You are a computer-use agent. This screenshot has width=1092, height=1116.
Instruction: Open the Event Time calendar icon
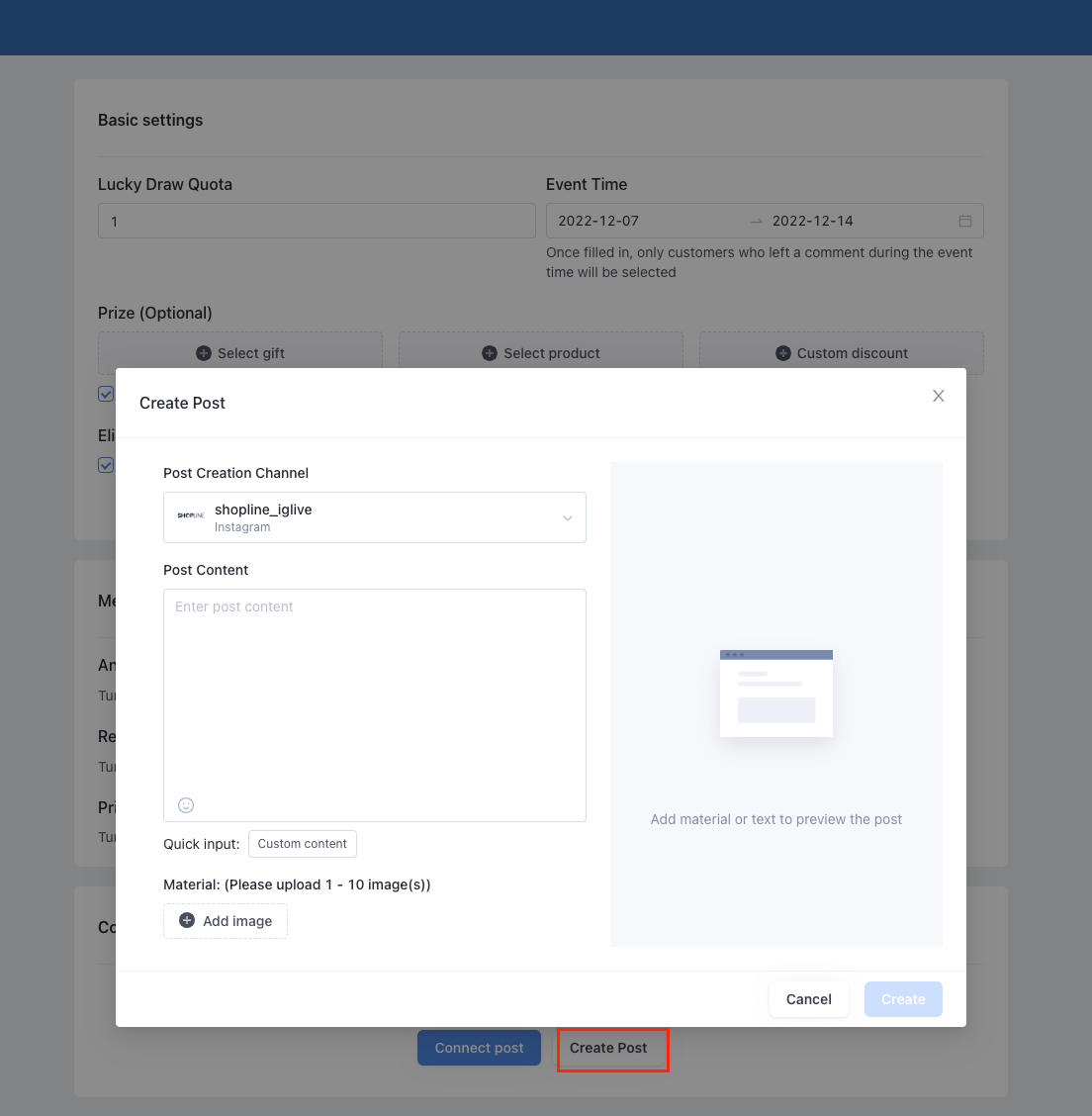pos(965,221)
